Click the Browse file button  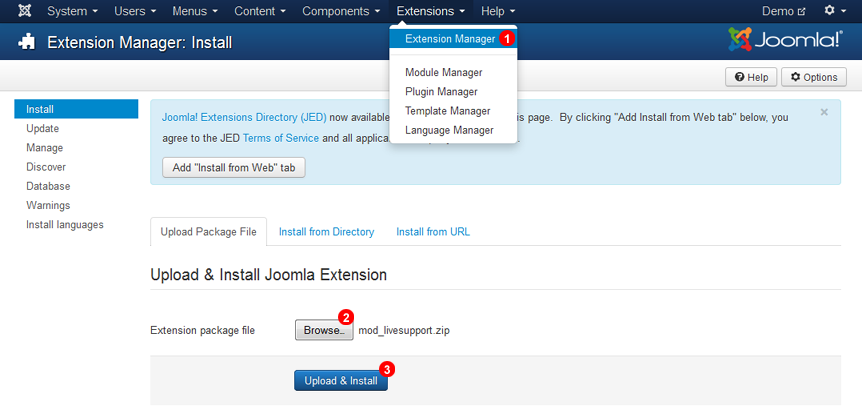tap(324, 330)
